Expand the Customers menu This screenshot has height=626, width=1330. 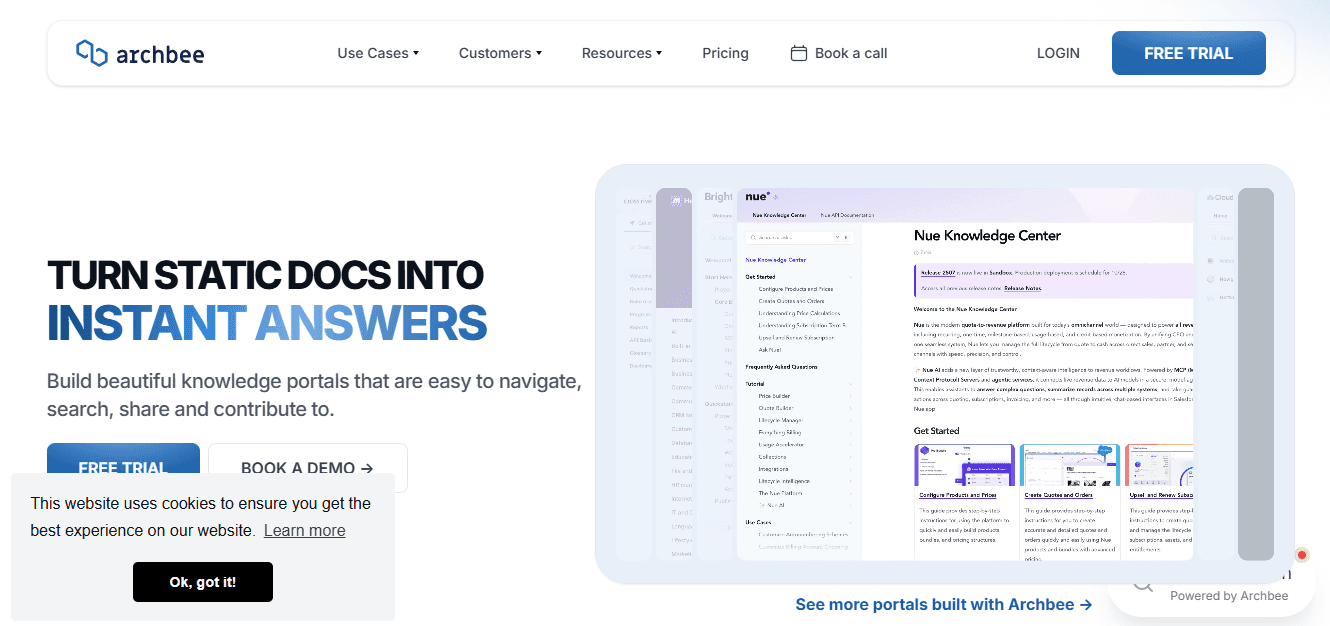[x=500, y=53]
